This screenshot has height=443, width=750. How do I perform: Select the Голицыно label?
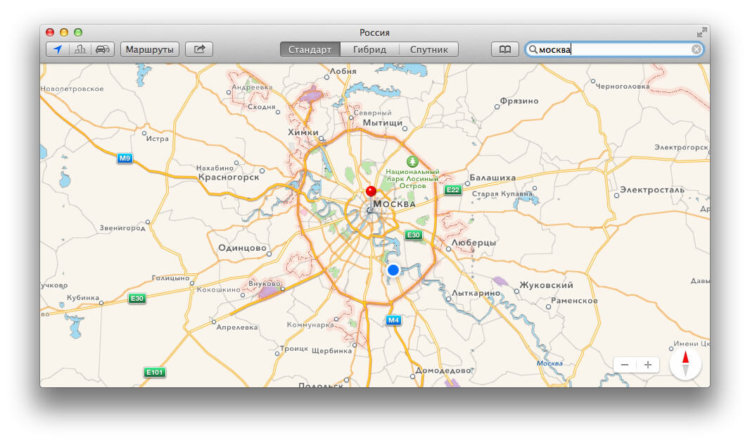tap(170, 277)
